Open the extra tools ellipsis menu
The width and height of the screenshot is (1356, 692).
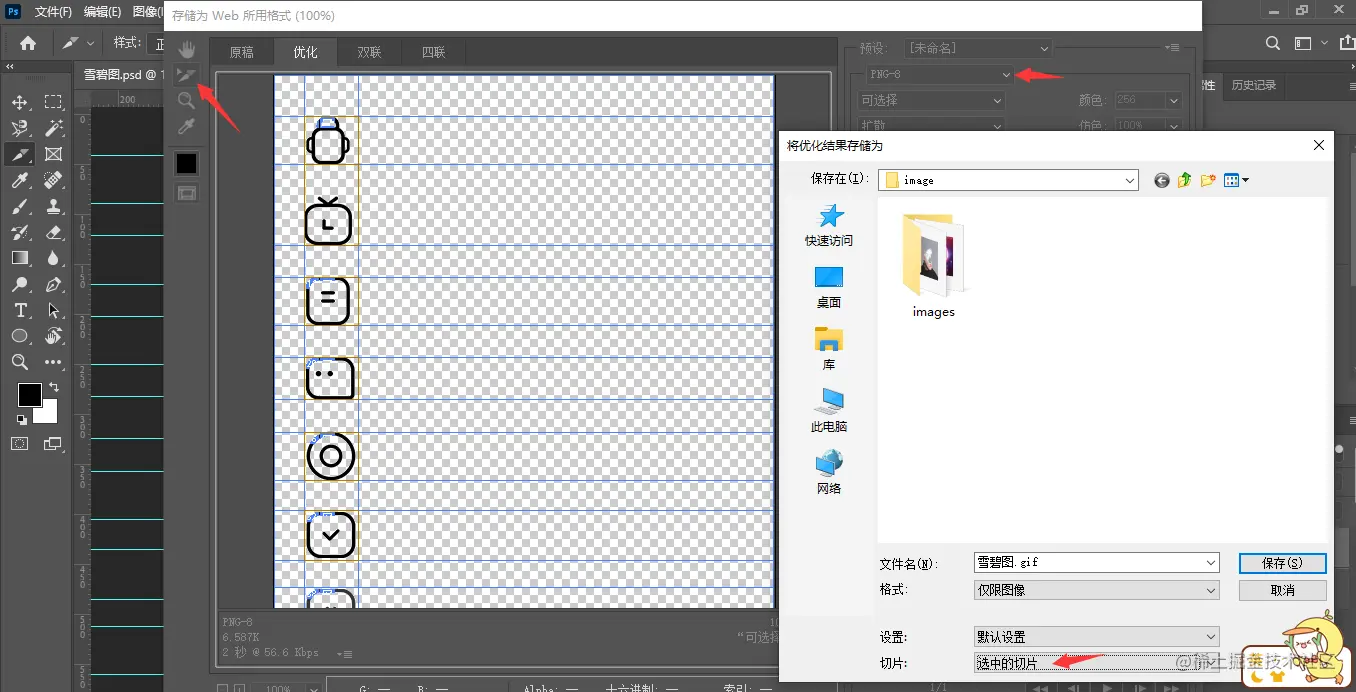[x=54, y=362]
